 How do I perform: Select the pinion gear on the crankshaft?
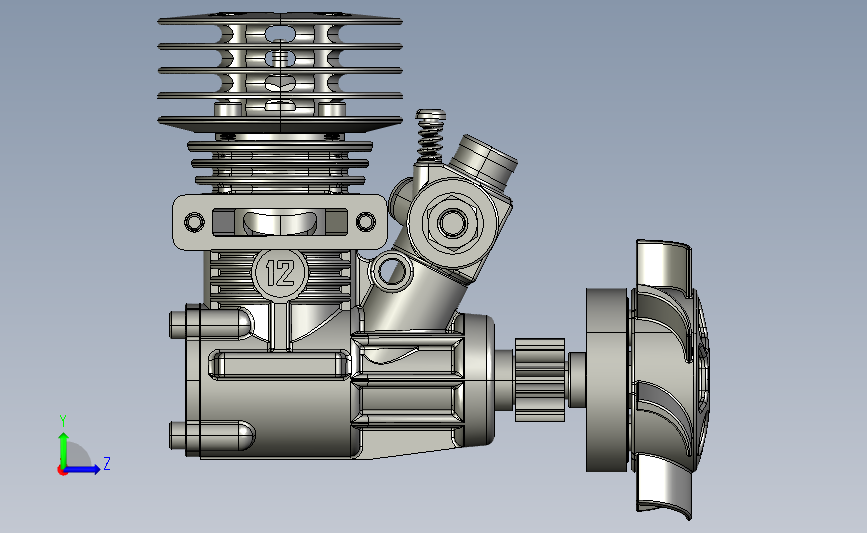540,380
